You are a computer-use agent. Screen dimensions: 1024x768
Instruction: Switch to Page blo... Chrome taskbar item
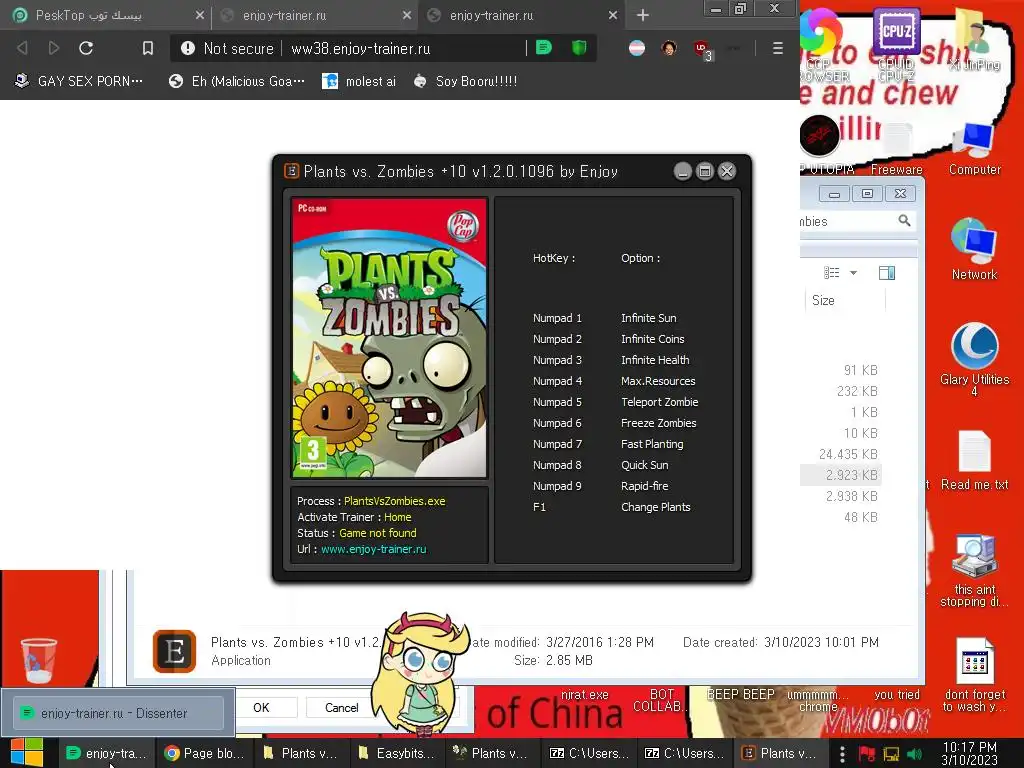pyautogui.click(x=204, y=753)
